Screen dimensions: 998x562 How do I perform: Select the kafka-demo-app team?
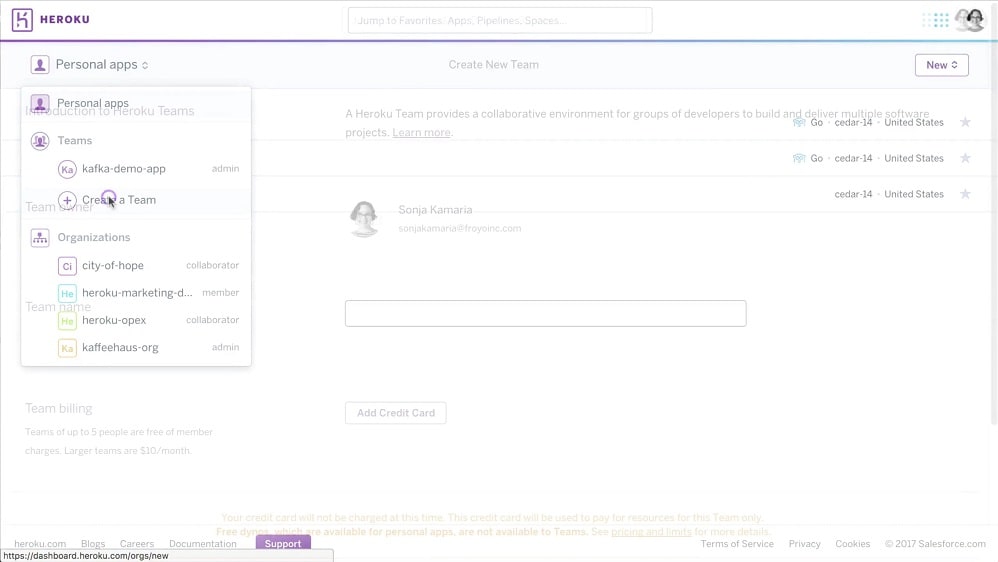[136, 169]
